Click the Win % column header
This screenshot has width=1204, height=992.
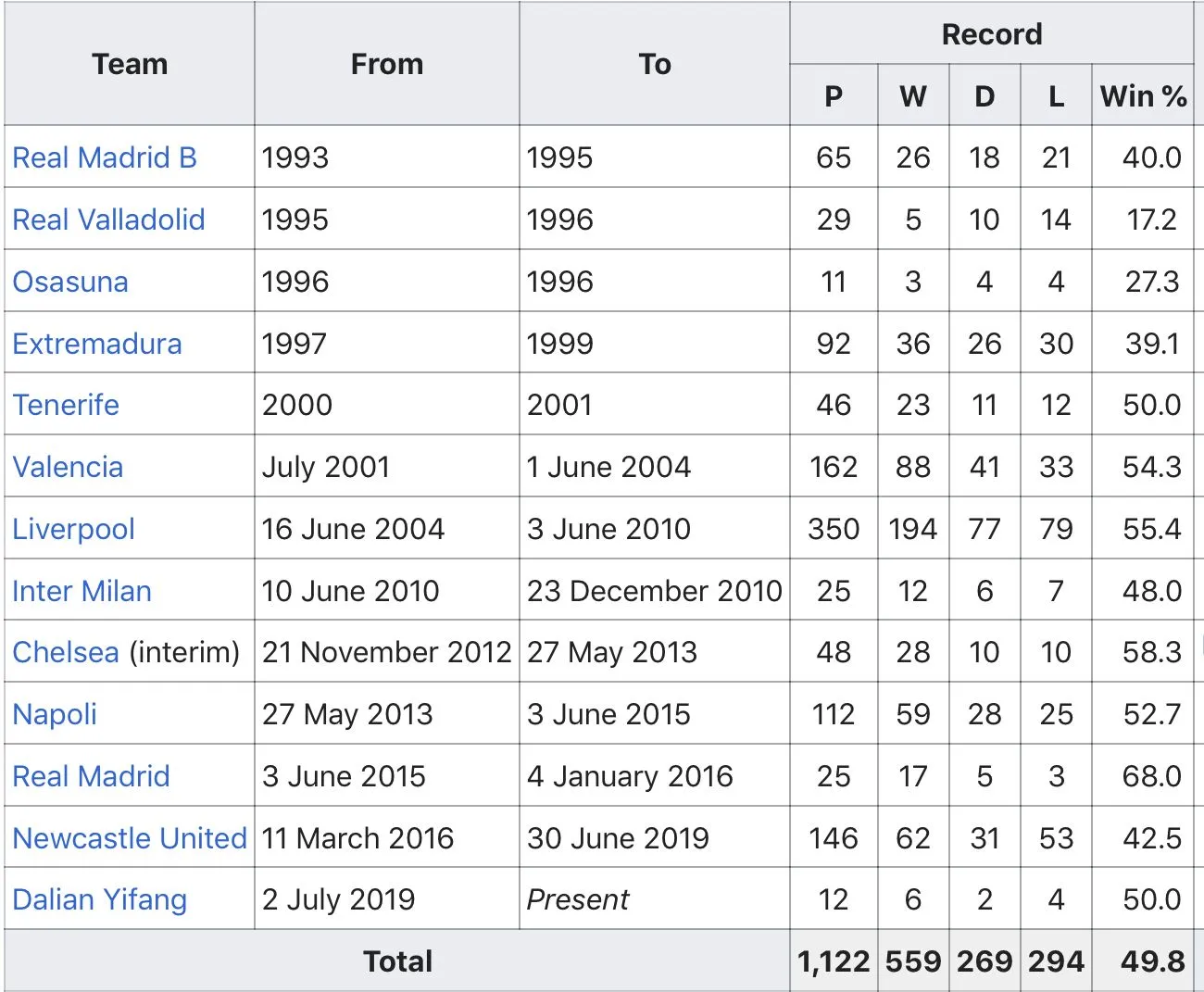click(1143, 95)
